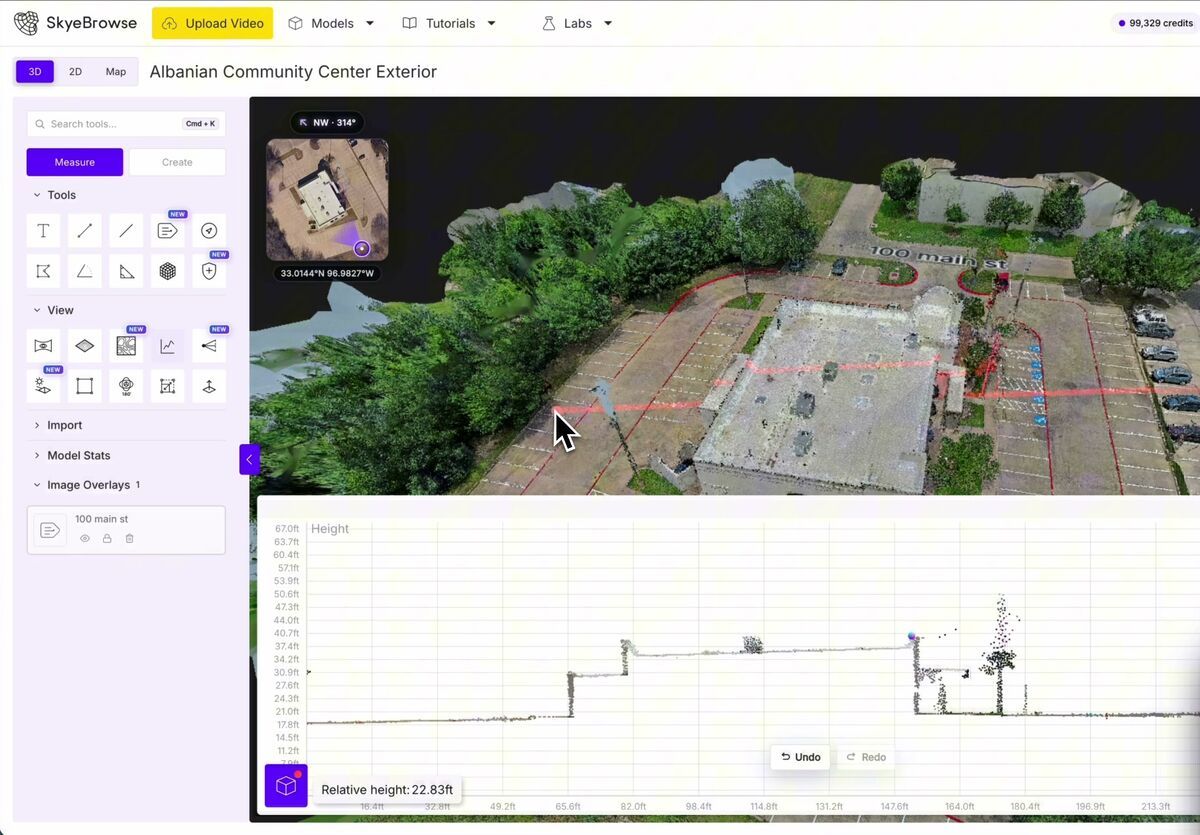The image size is (1200, 835).
Task: Collapse the View section
Action: (53, 310)
